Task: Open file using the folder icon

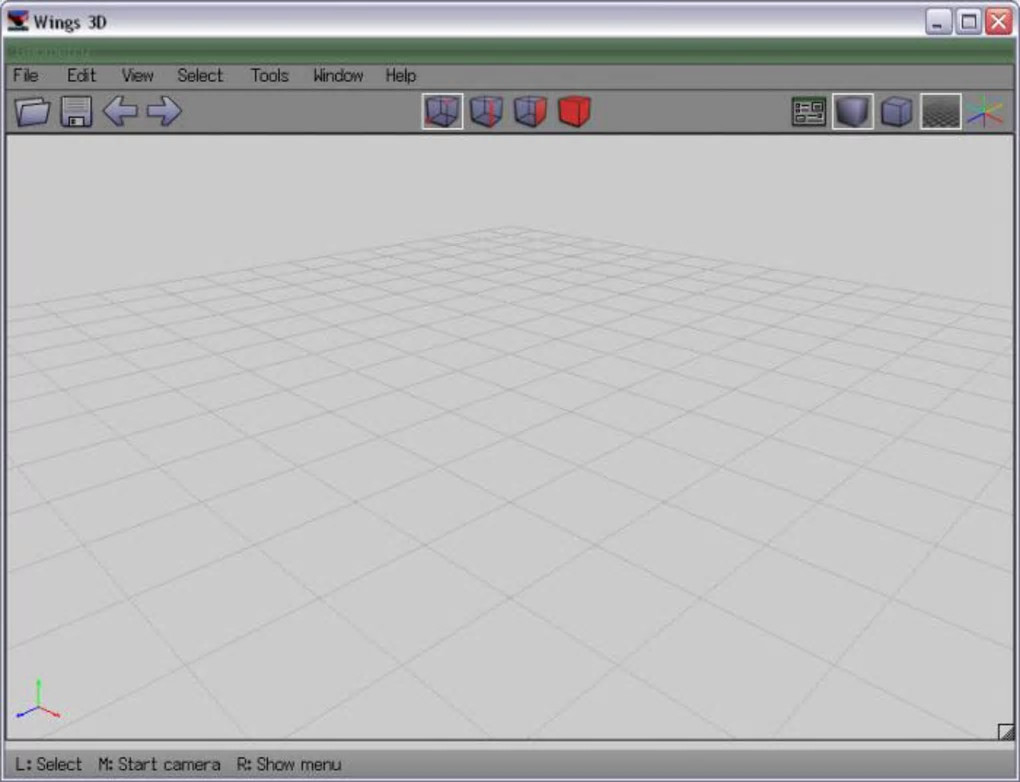Action: (33, 111)
